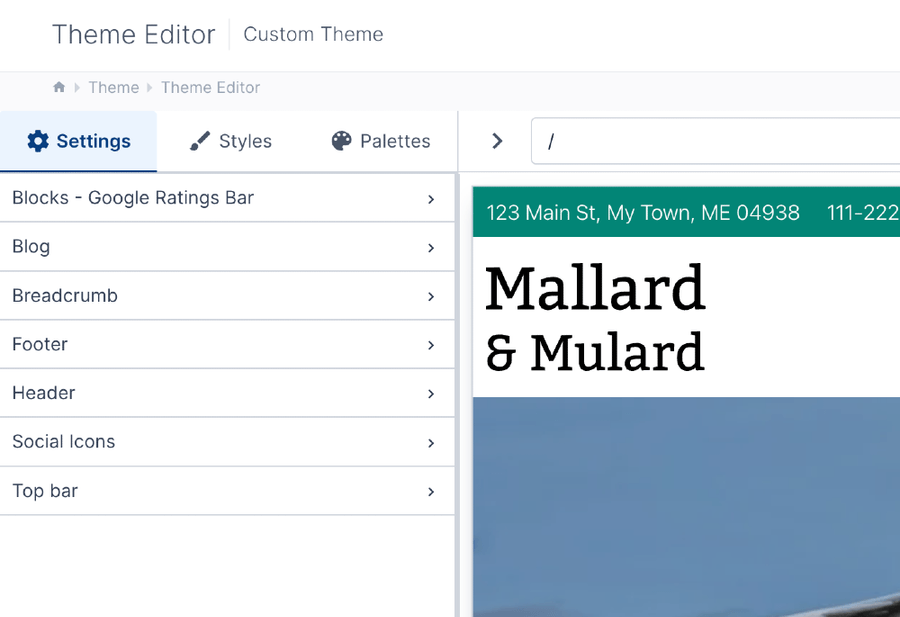Click the Settings gear icon
Image resolution: width=900 pixels, height=617 pixels.
point(37,141)
